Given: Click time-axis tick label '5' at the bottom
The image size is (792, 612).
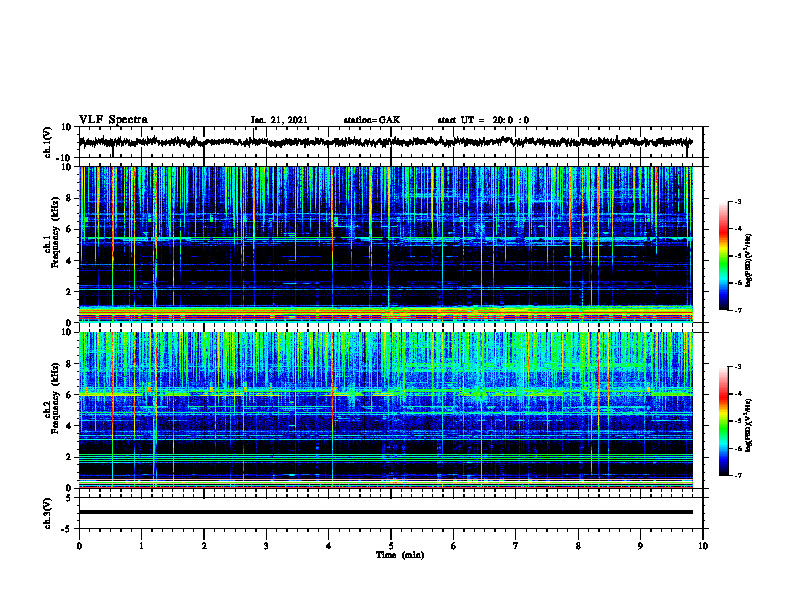Looking at the screenshot, I should pos(391,546).
